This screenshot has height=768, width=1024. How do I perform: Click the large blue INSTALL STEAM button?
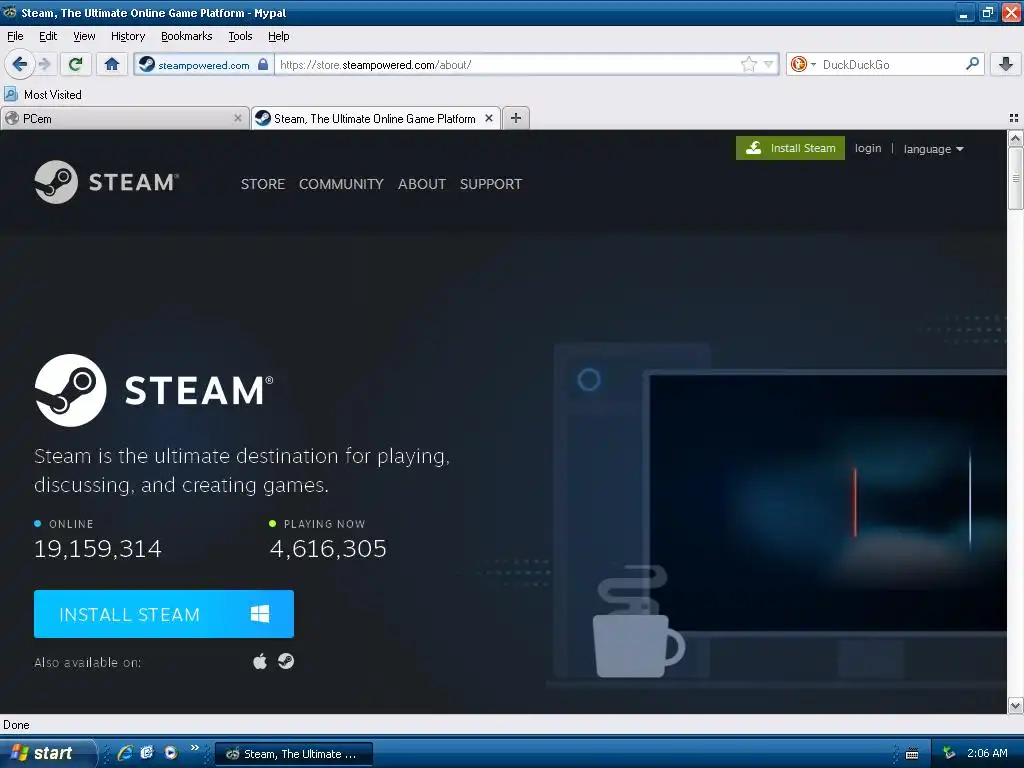[164, 614]
